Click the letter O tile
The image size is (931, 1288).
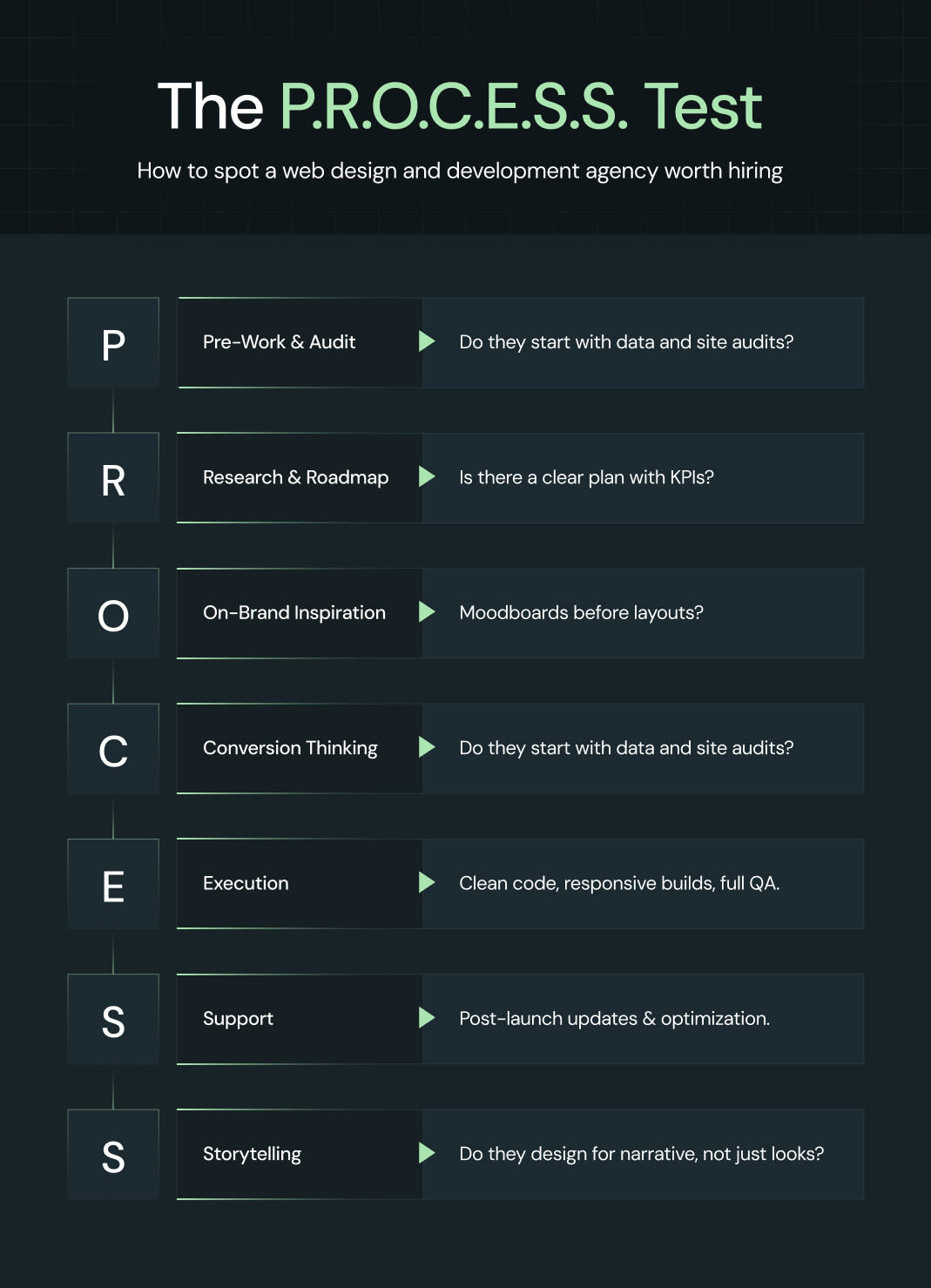[113, 613]
